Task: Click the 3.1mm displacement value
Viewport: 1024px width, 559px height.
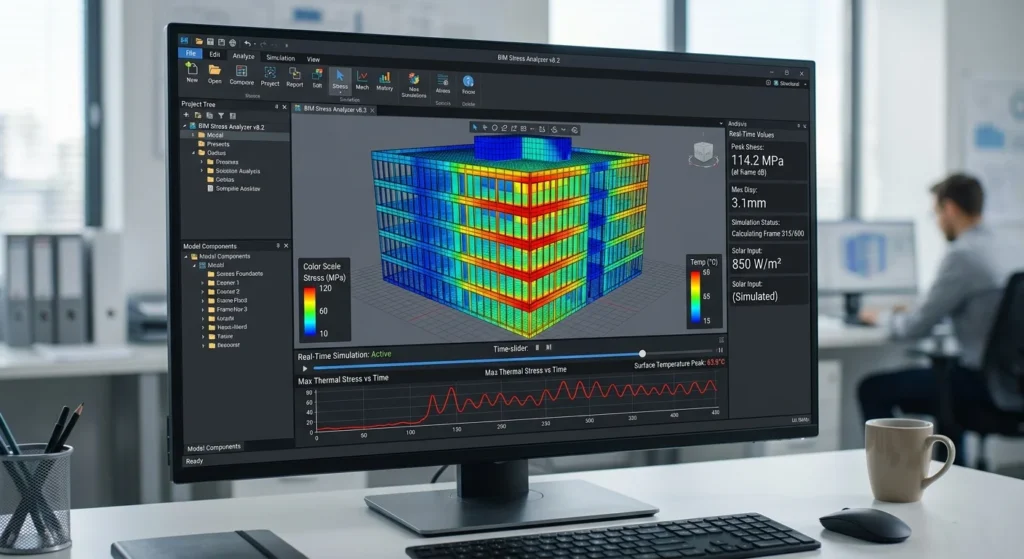Action: [x=748, y=203]
